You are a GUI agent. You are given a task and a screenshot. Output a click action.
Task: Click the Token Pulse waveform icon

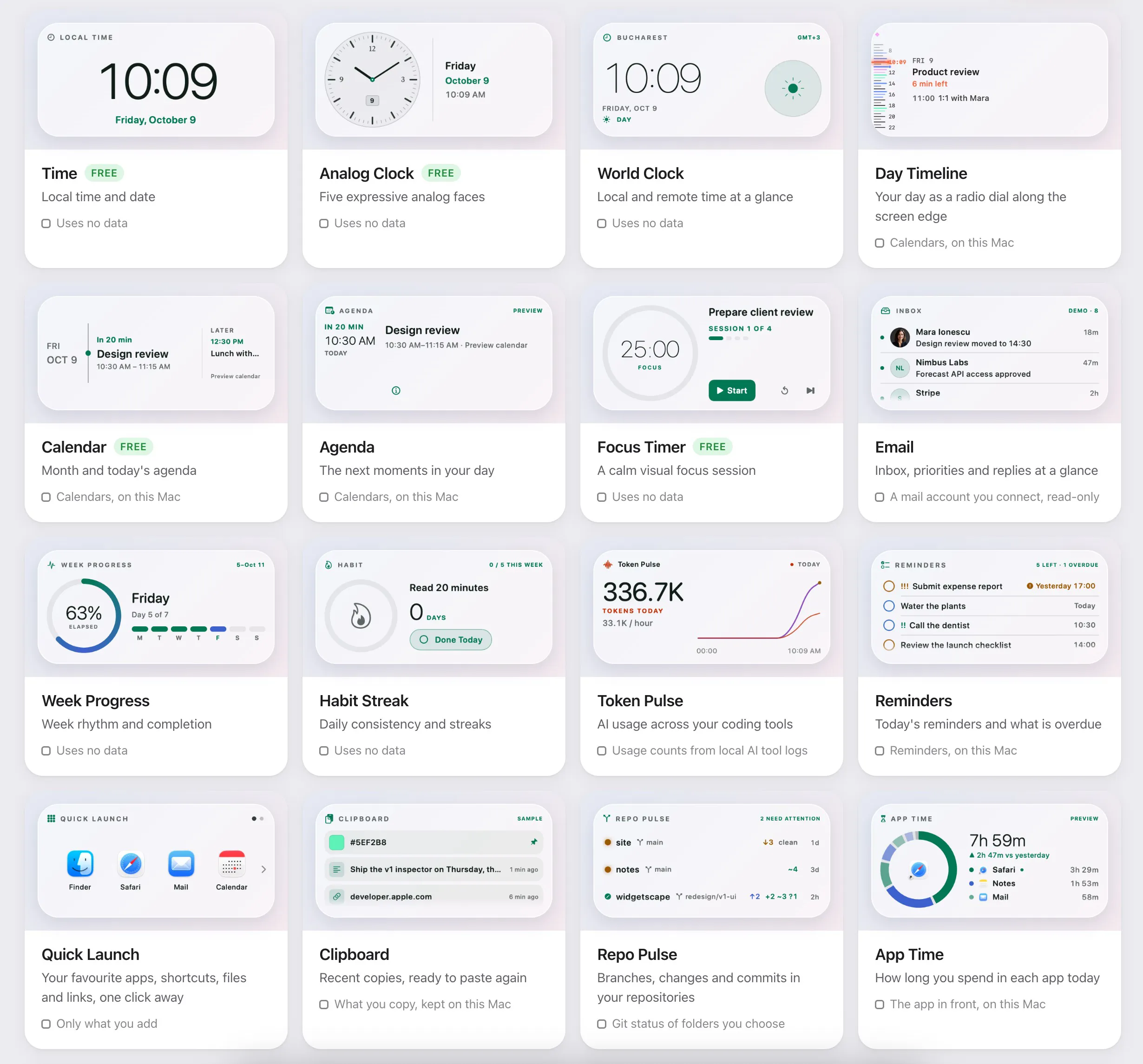pyautogui.click(x=608, y=565)
